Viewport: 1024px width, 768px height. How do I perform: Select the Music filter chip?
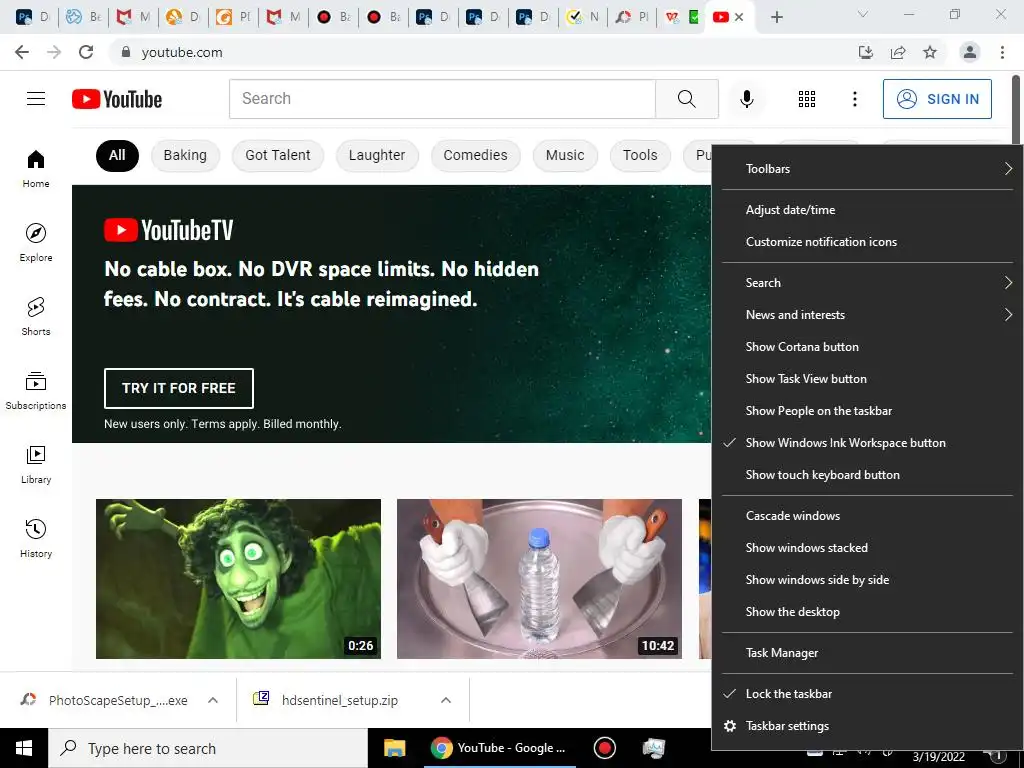click(565, 155)
